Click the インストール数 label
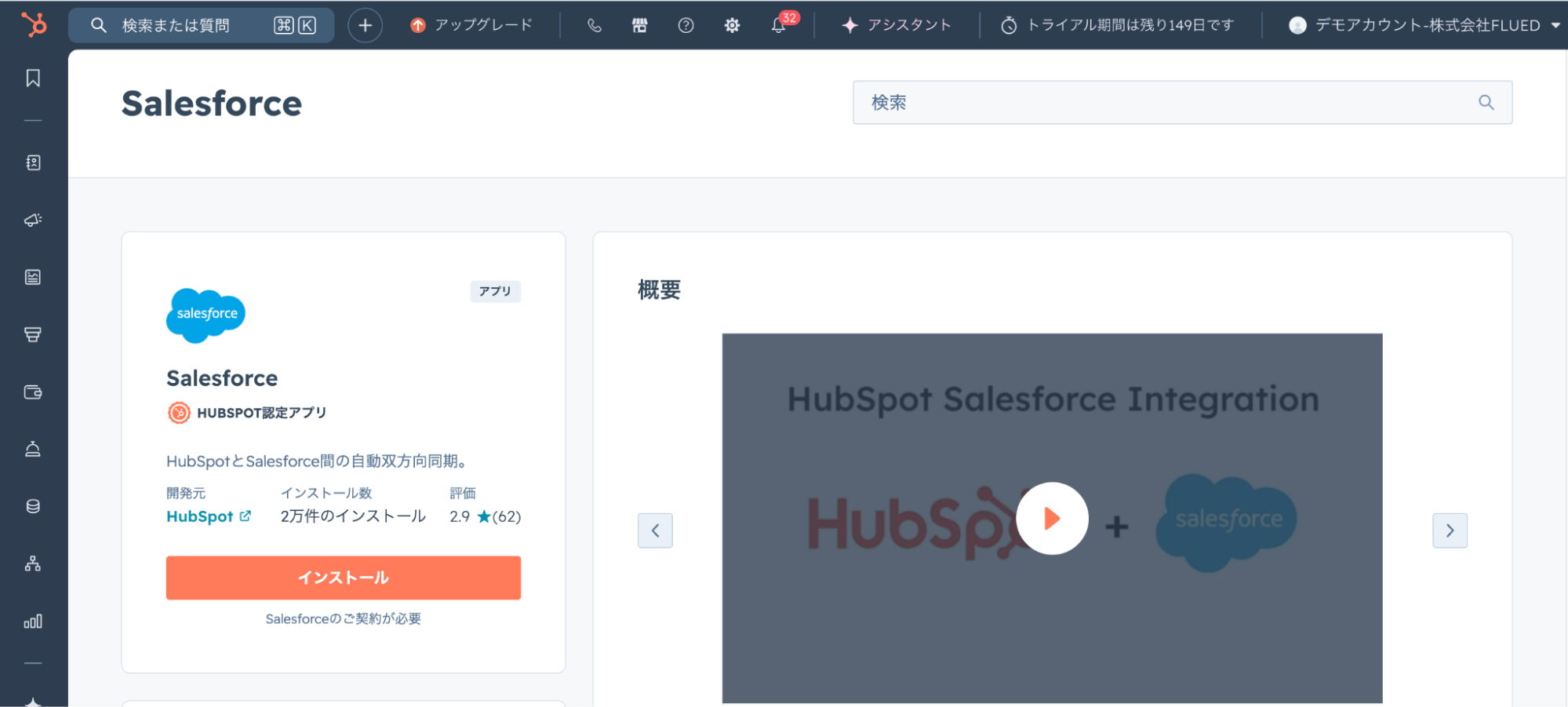The width and height of the screenshot is (1568, 707). [326, 493]
